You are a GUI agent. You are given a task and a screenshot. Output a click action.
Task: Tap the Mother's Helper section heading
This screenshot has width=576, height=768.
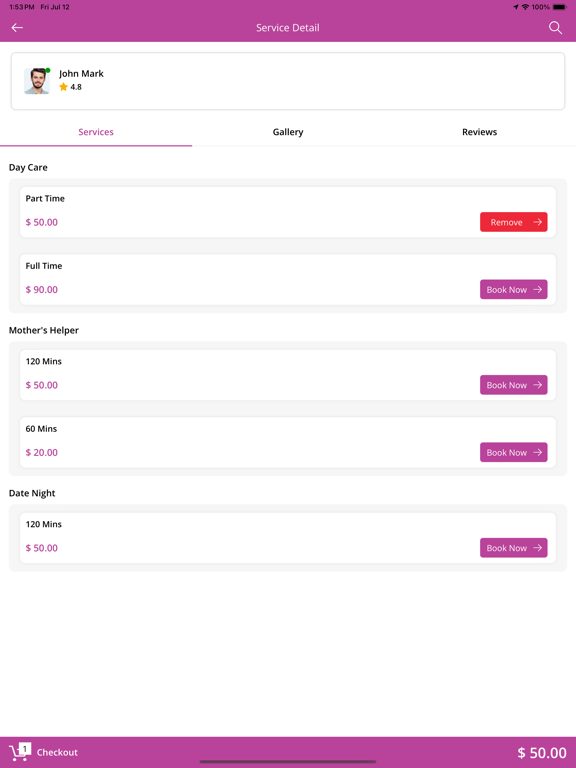pyautogui.click(x=44, y=330)
